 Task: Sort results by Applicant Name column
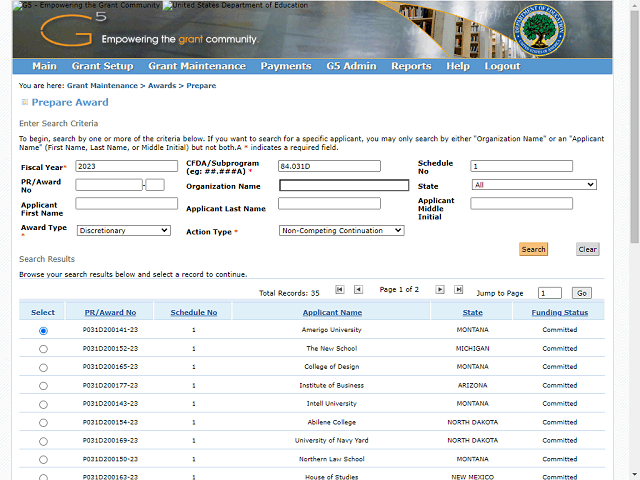tap(333, 312)
